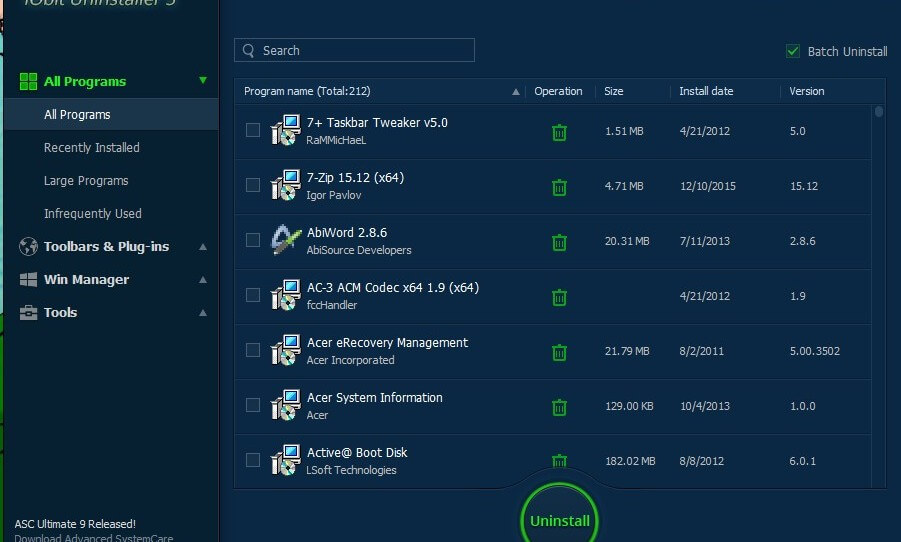Toggle program name sort arrow

pyautogui.click(x=515, y=91)
